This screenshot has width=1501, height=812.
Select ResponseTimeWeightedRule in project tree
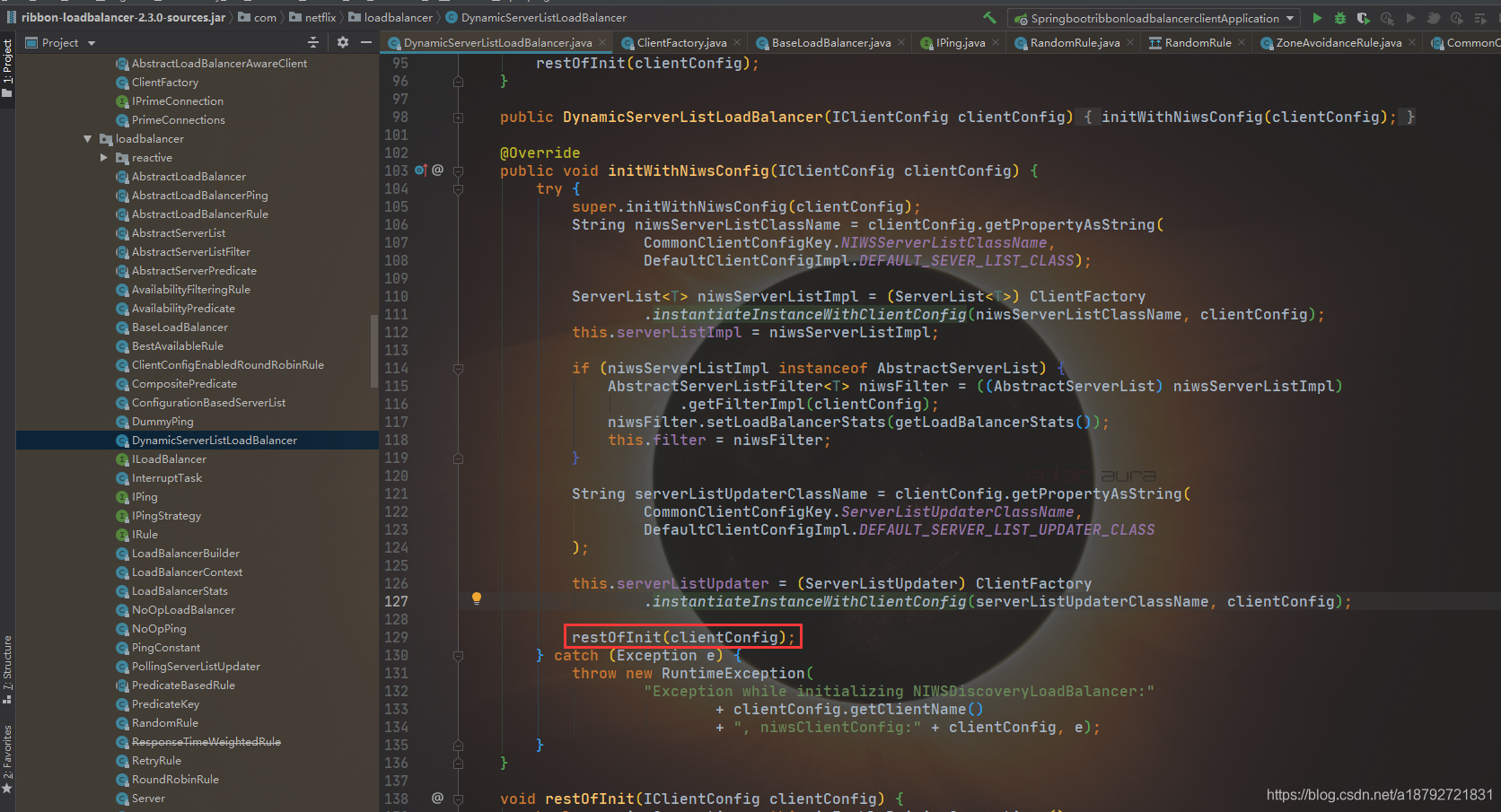click(206, 742)
